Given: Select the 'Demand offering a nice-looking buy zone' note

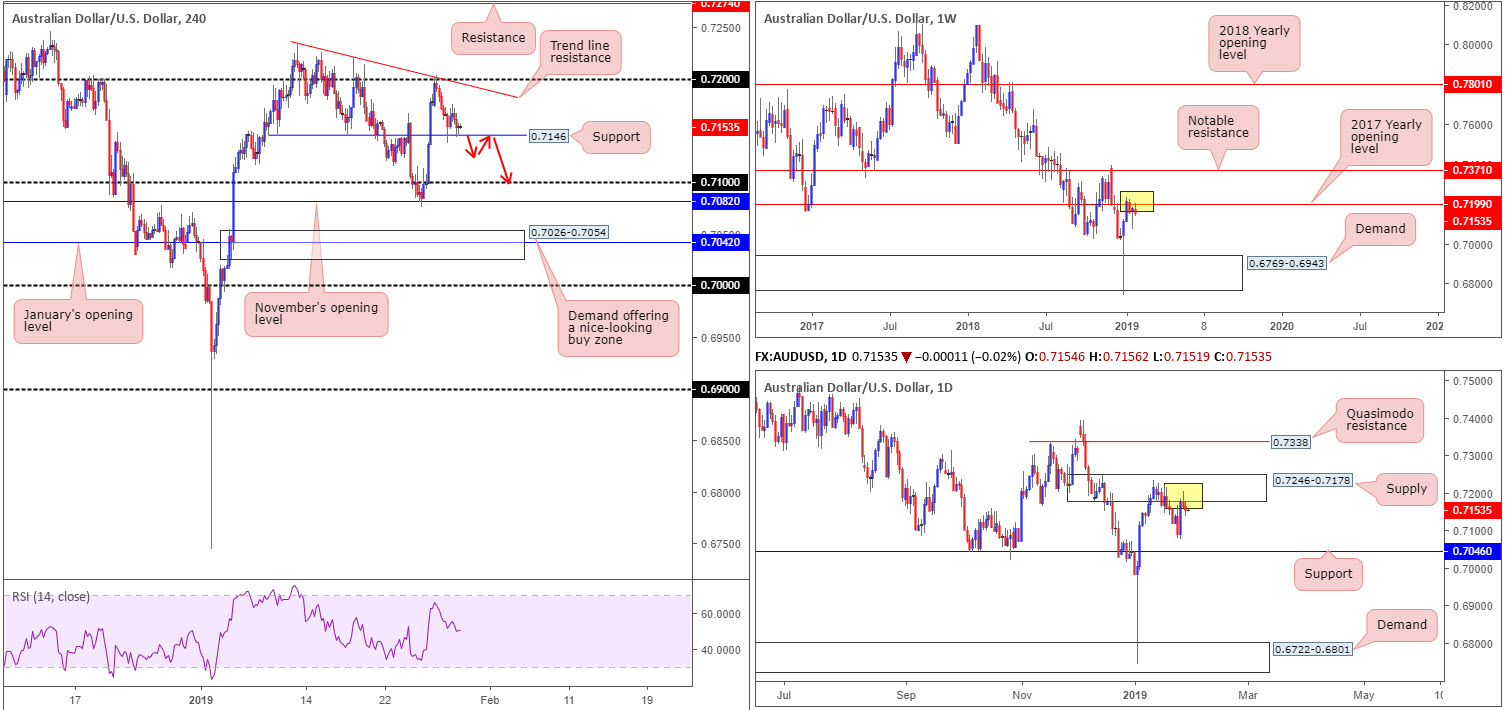Looking at the screenshot, I should 619,330.
